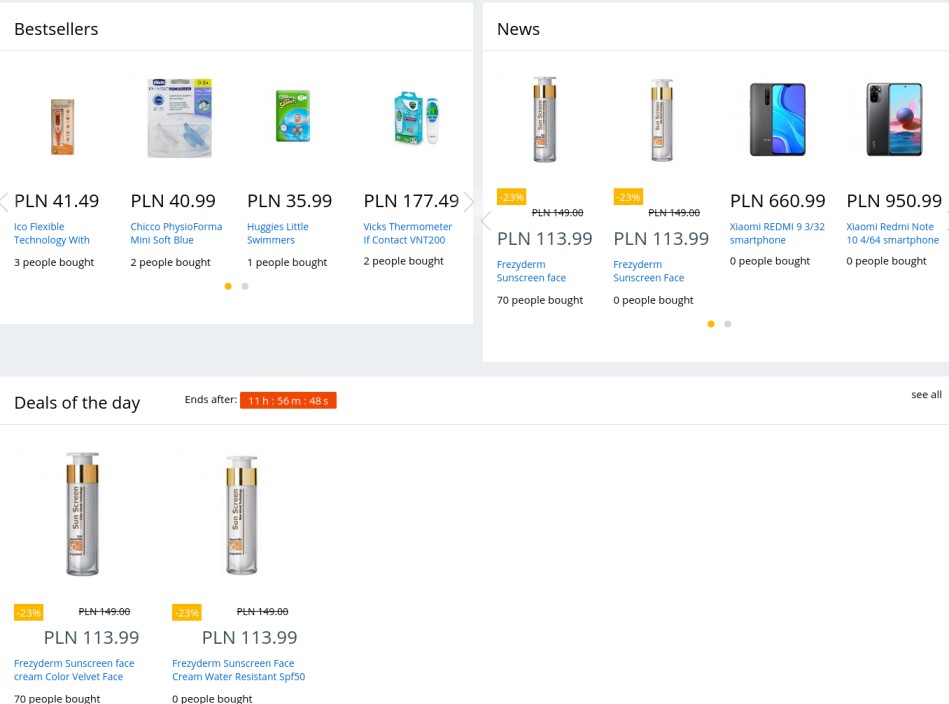Open Xiaomi Redmi Note 10 4/64 smartphone link
The image size is (949, 704).
tap(893, 233)
